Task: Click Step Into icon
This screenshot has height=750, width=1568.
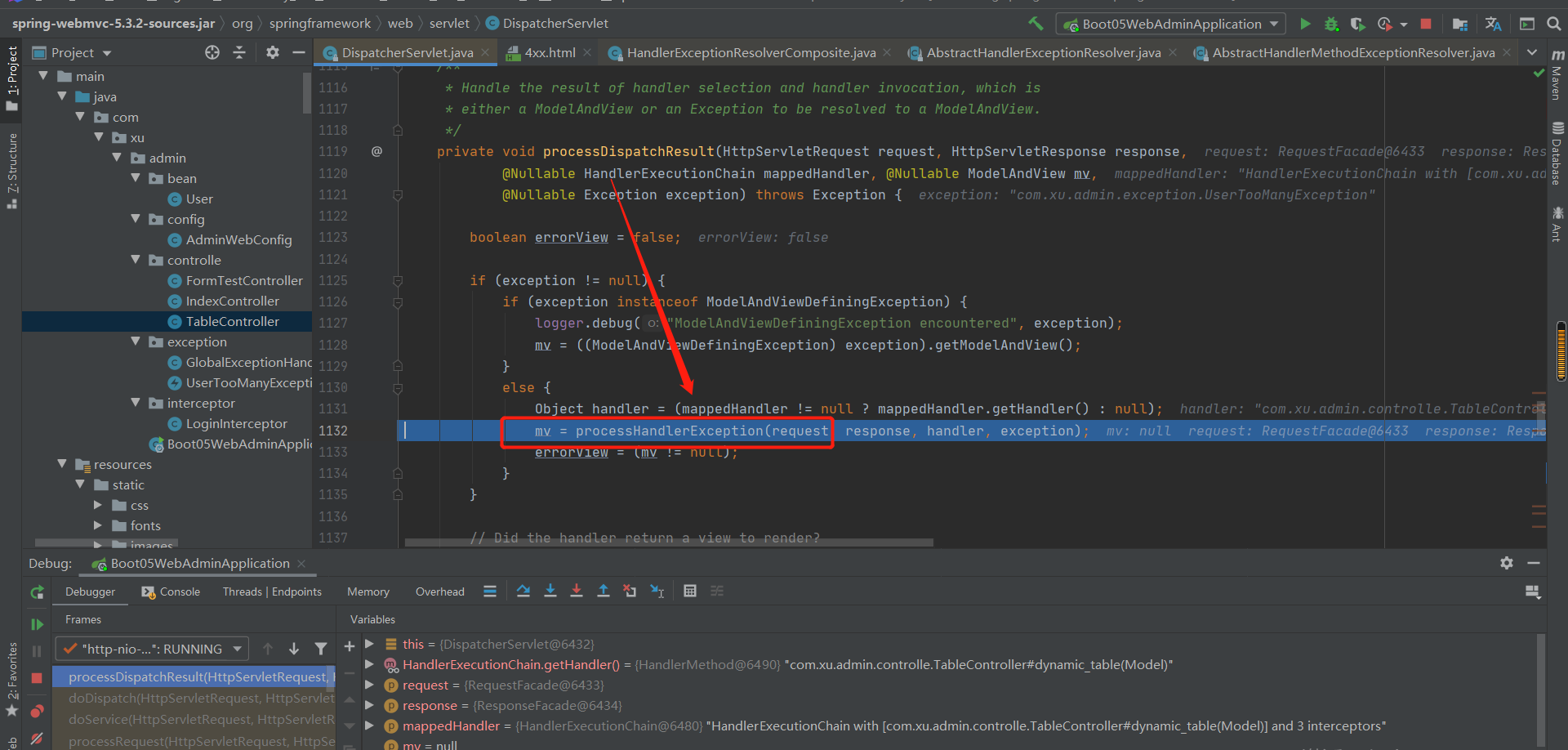Action: [x=550, y=591]
